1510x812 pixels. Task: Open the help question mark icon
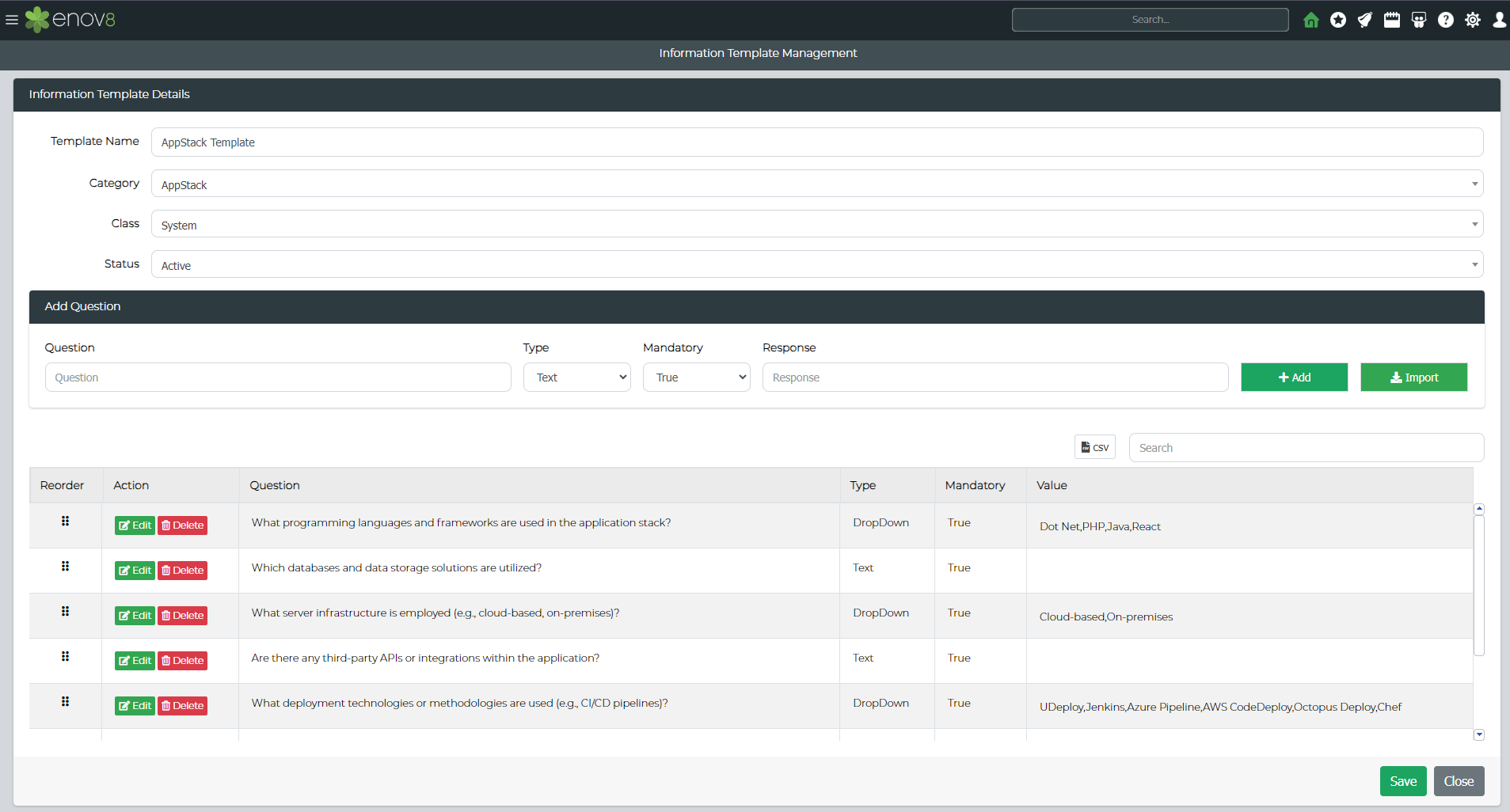(1446, 20)
